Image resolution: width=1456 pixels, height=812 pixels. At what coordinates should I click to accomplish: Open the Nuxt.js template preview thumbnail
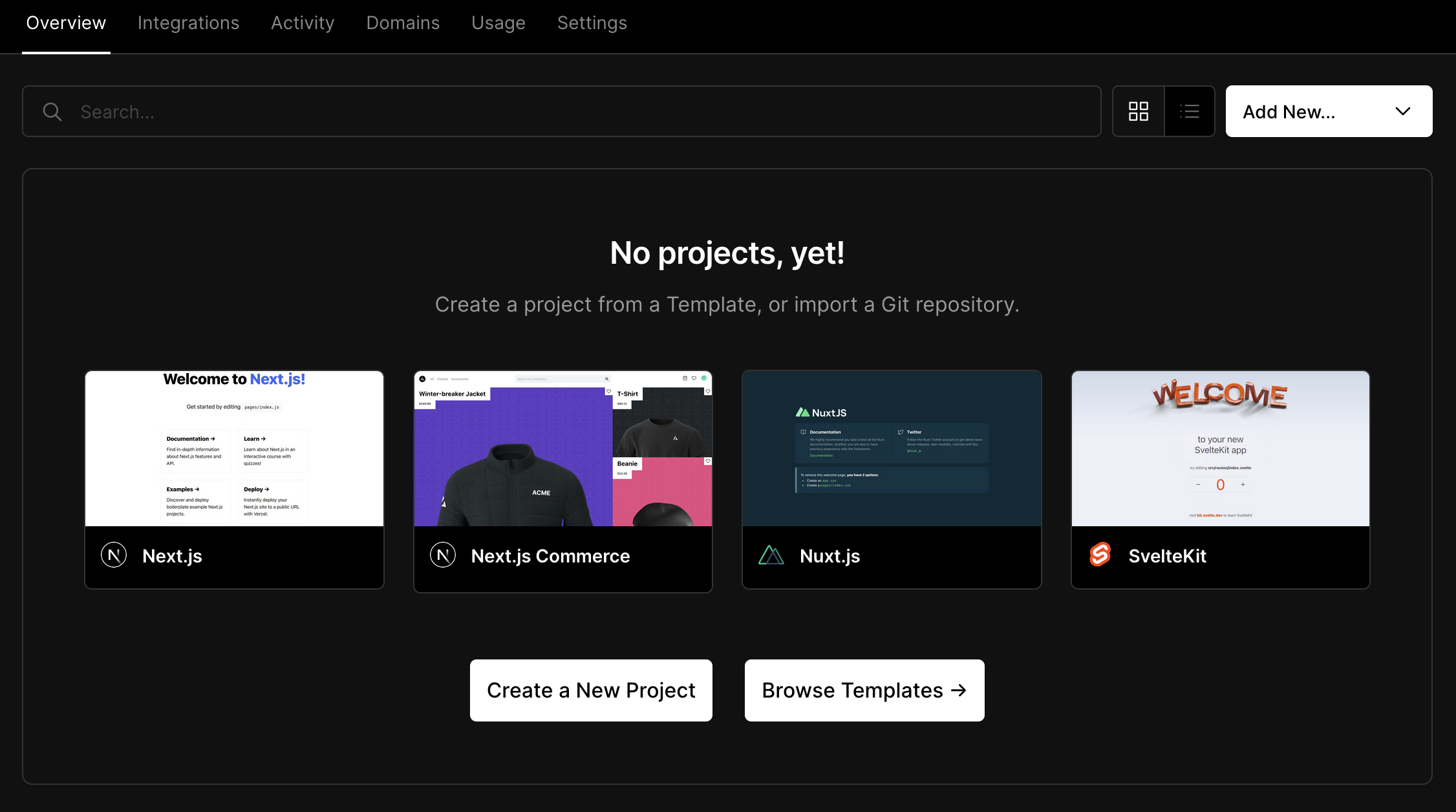click(892, 448)
